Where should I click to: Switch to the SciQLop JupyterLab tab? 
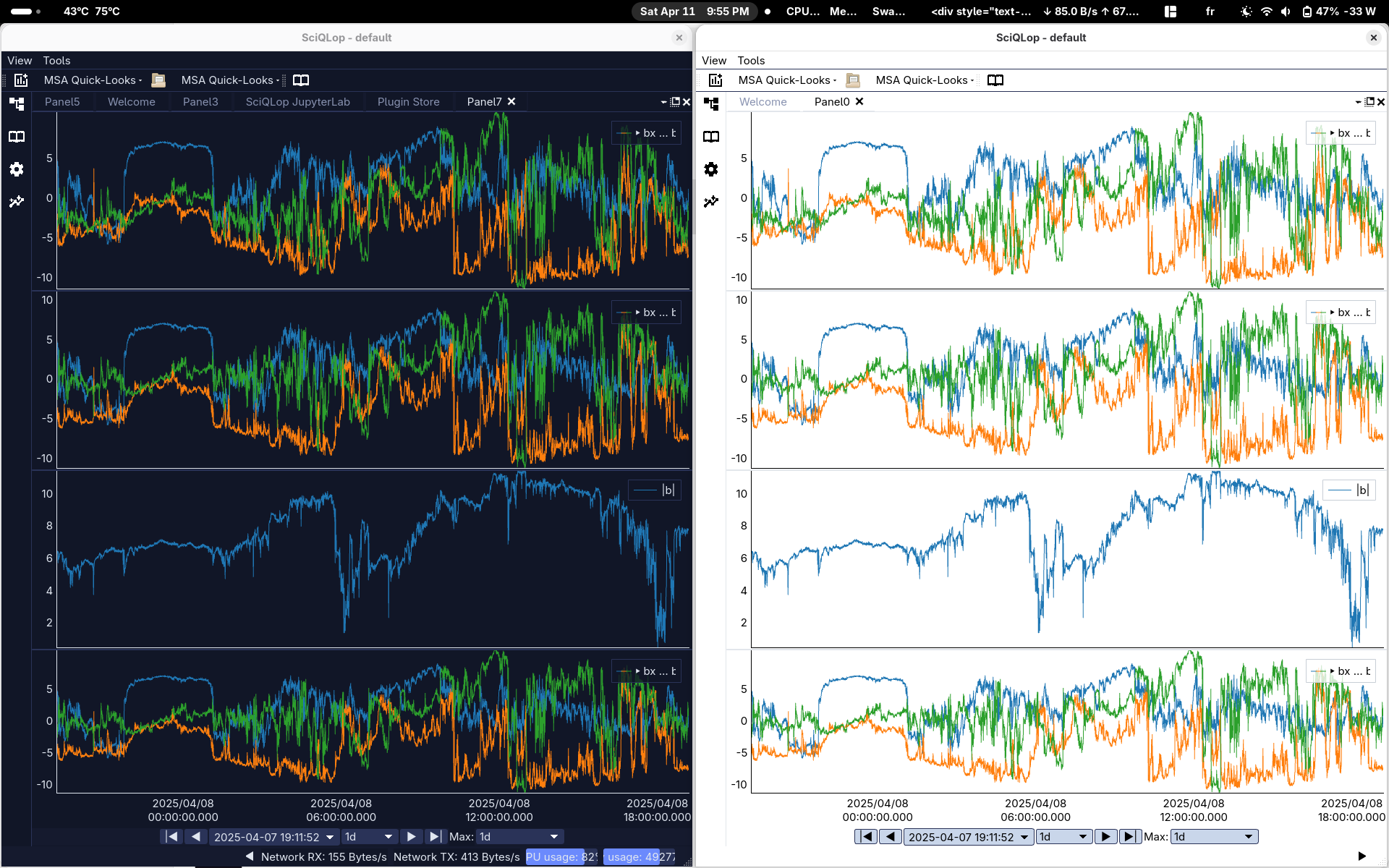pyautogui.click(x=297, y=102)
